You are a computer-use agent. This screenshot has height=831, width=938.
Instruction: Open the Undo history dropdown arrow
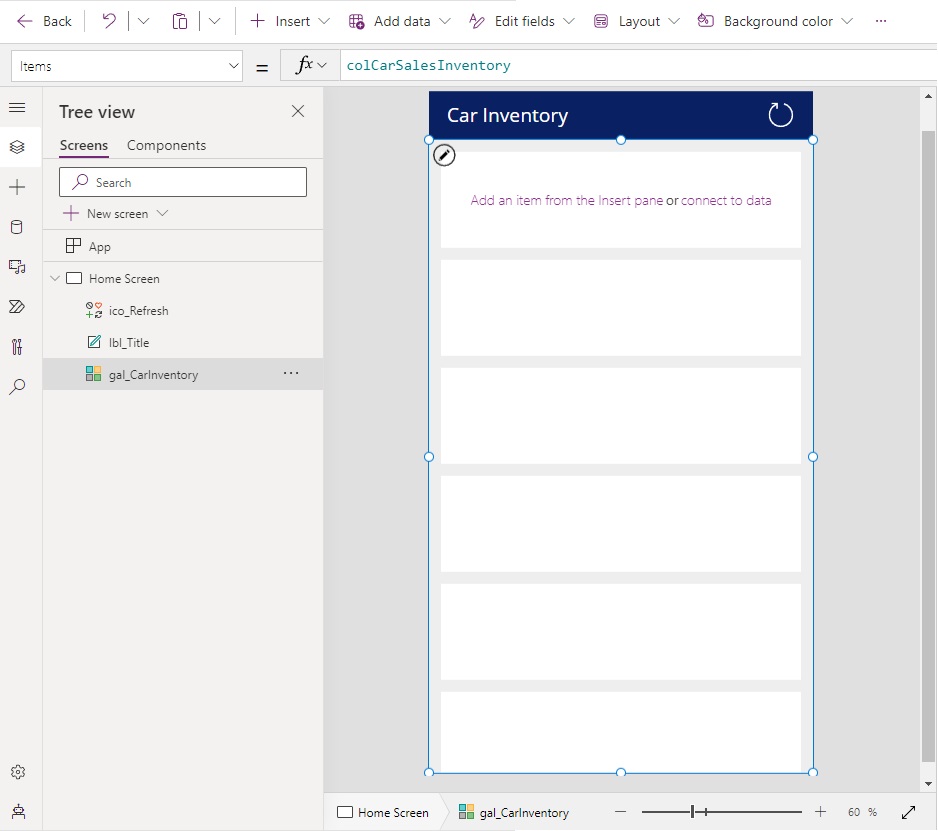click(x=143, y=22)
